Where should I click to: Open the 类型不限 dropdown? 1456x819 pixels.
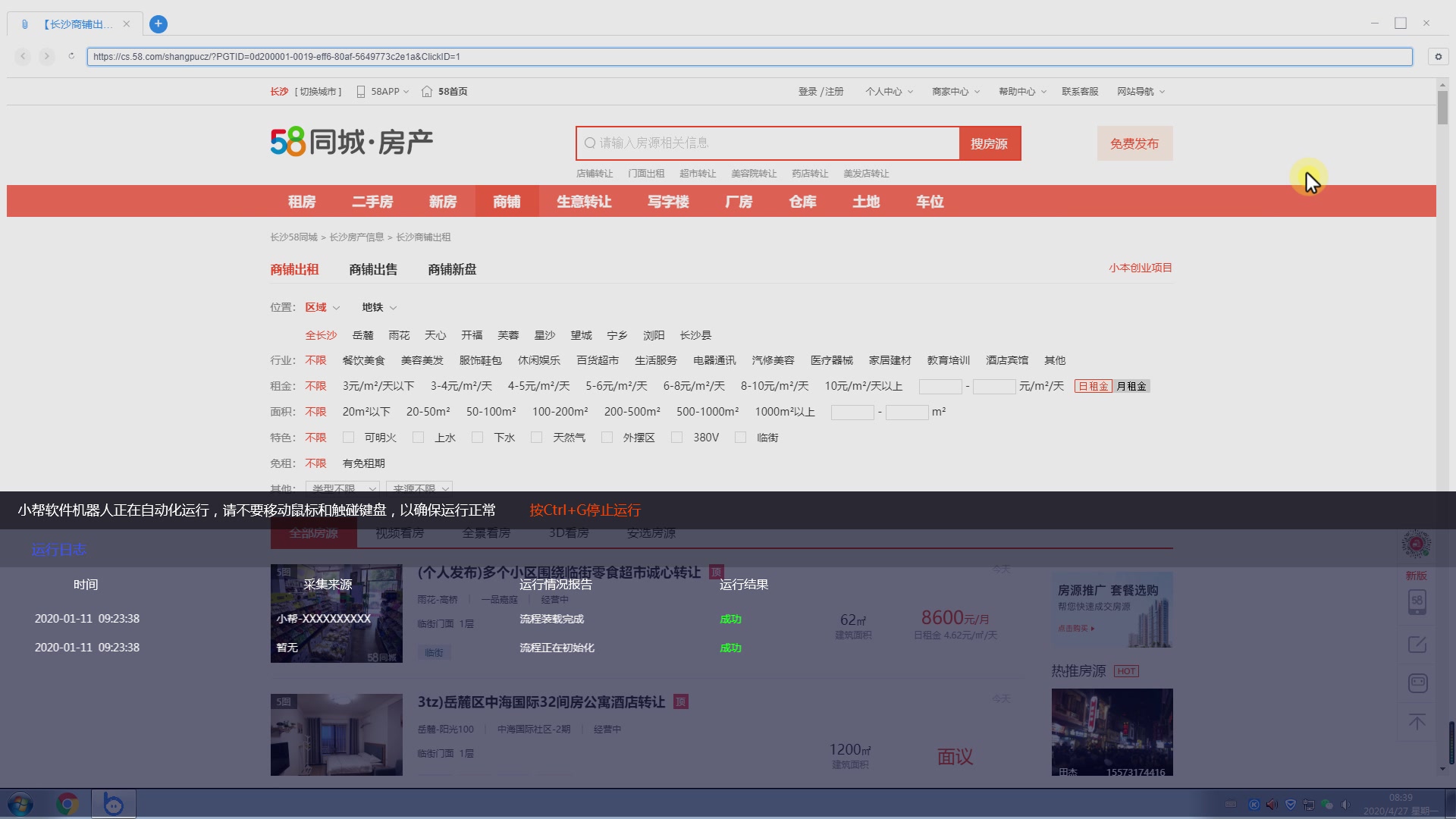(x=342, y=487)
